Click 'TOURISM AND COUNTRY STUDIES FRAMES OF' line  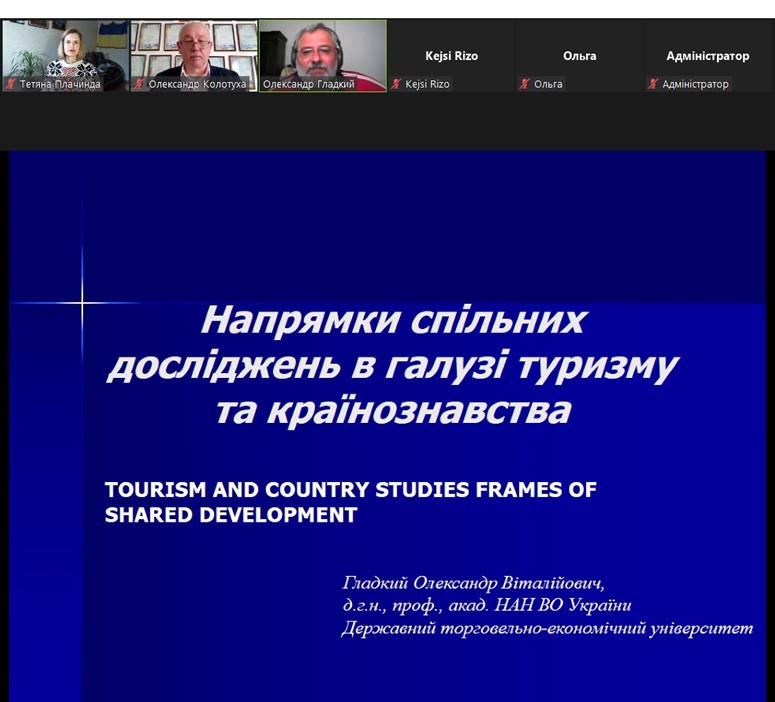pos(351,489)
